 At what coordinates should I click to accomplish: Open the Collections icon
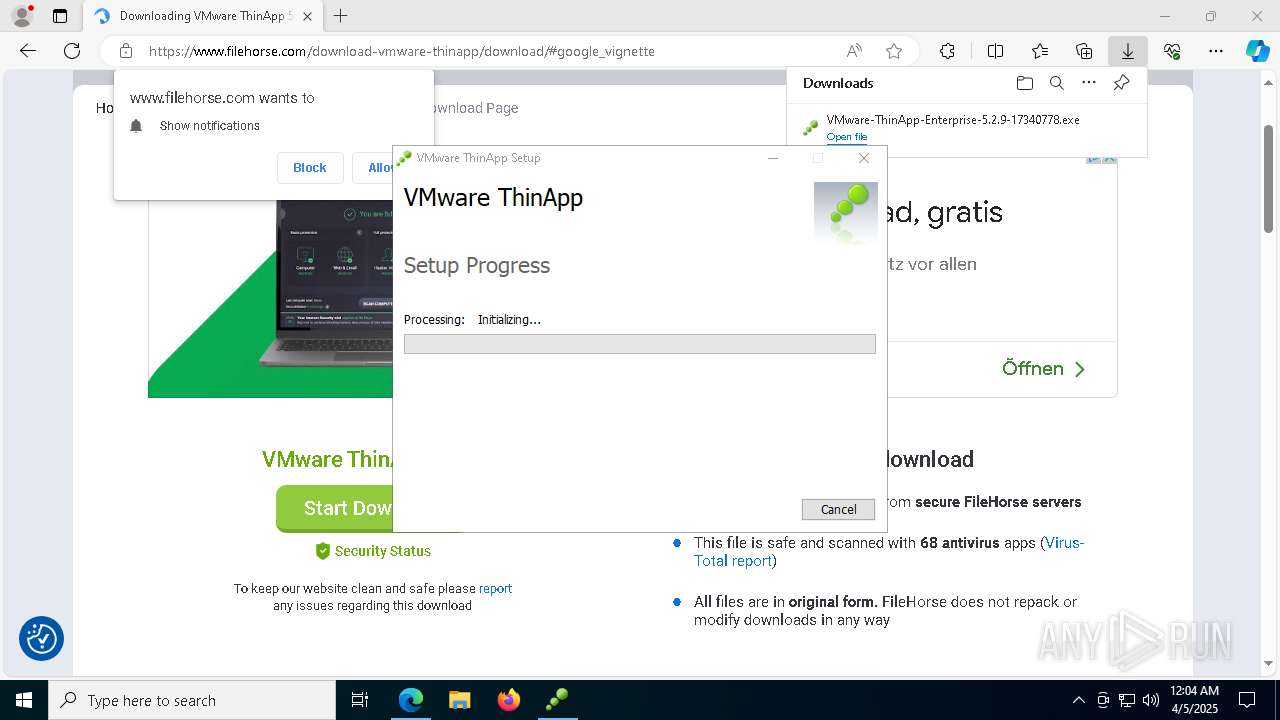[x=1084, y=51]
